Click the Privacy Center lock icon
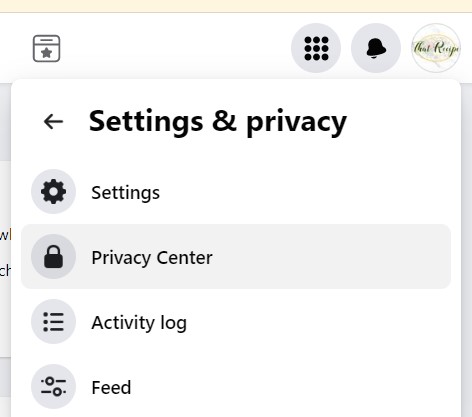Screen dimensions: 472x417 click(x=53, y=257)
